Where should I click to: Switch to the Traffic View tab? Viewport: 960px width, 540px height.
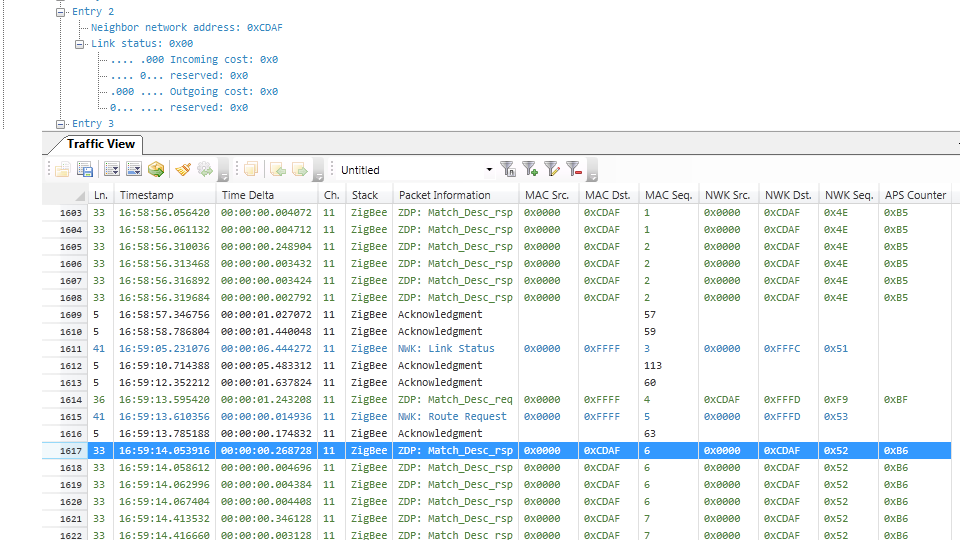click(x=100, y=144)
